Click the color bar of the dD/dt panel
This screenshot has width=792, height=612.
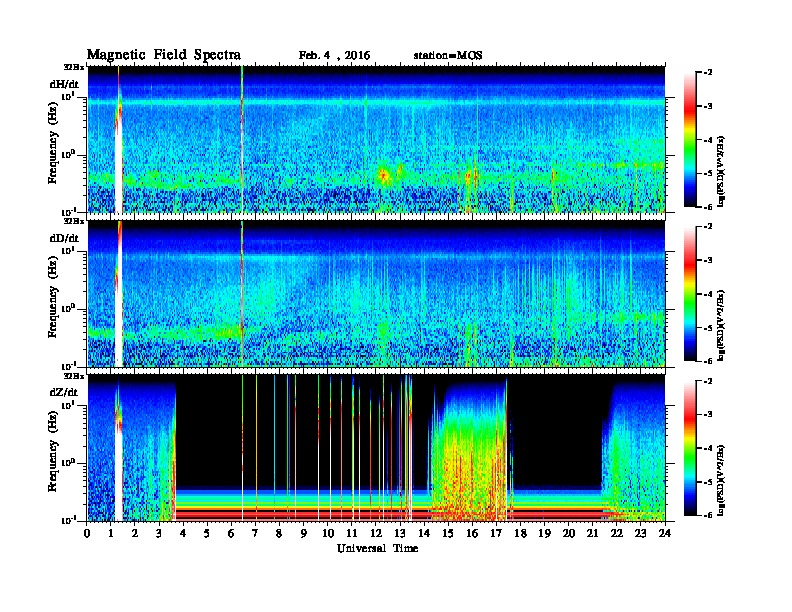pyautogui.click(x=690, y=294)
